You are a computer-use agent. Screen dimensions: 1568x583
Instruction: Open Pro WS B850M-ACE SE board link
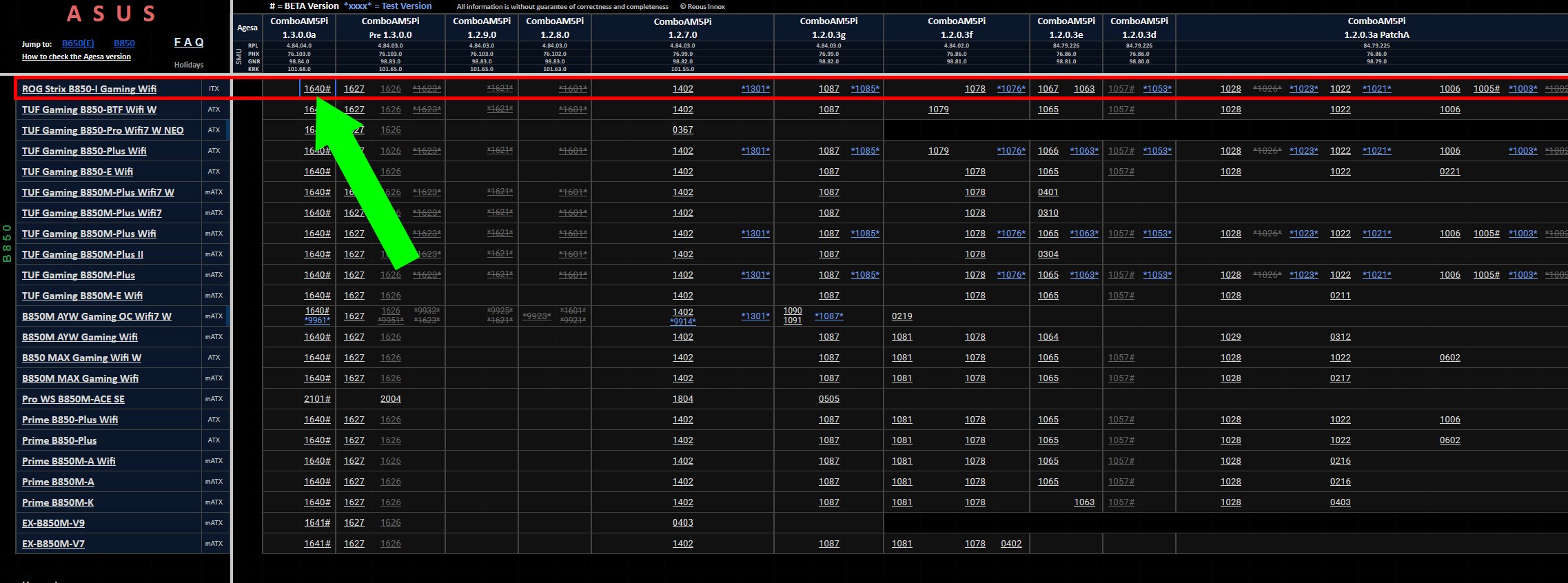point(73,399)
